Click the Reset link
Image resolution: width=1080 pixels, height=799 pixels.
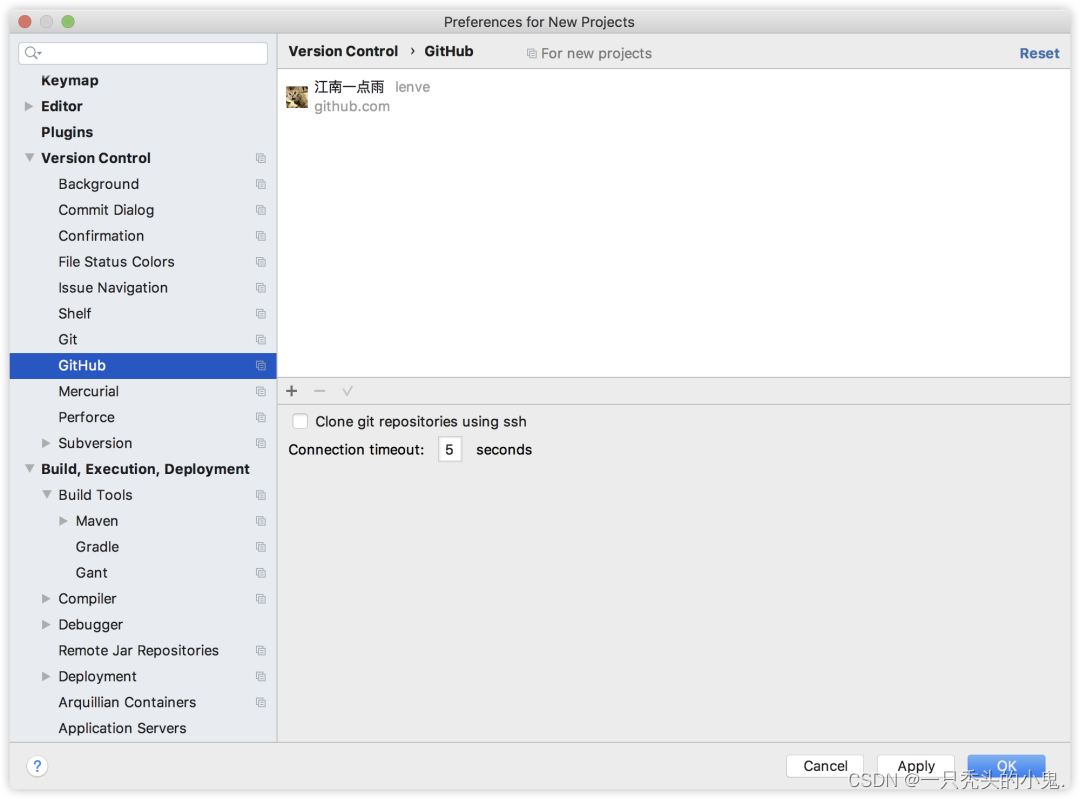[x=1039, y=54]
